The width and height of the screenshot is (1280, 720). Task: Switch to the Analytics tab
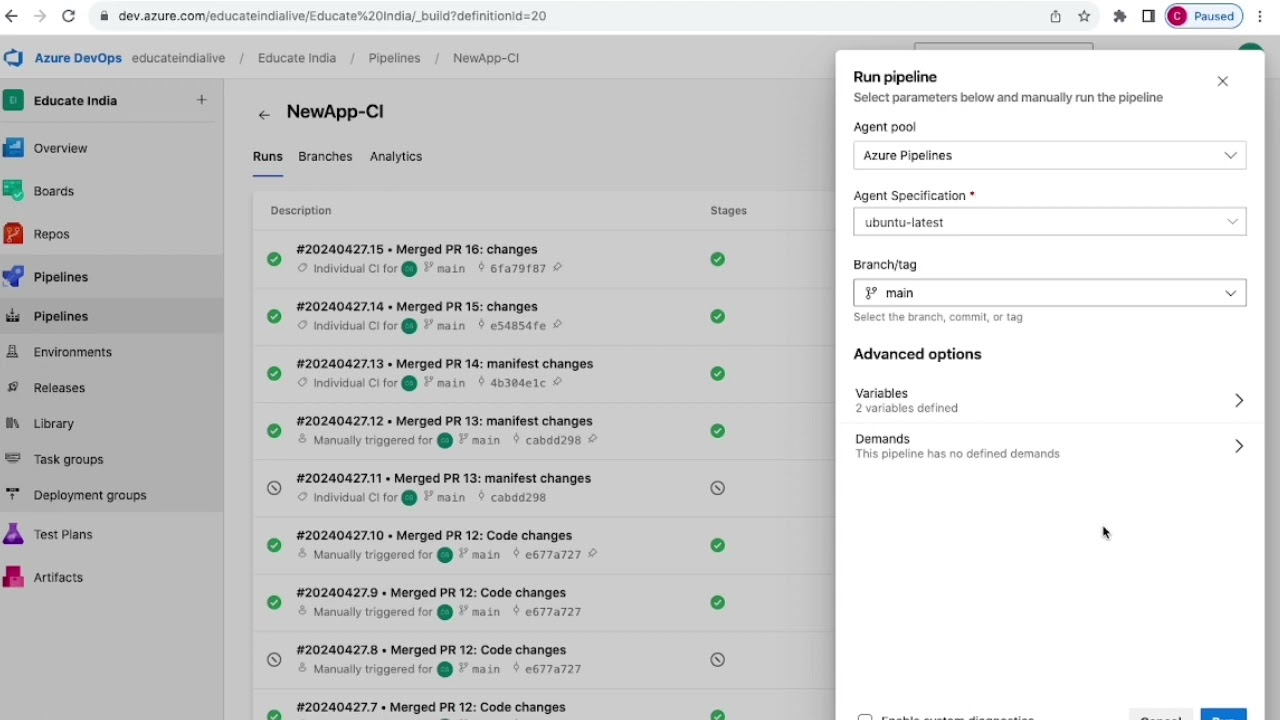(396, 156)
